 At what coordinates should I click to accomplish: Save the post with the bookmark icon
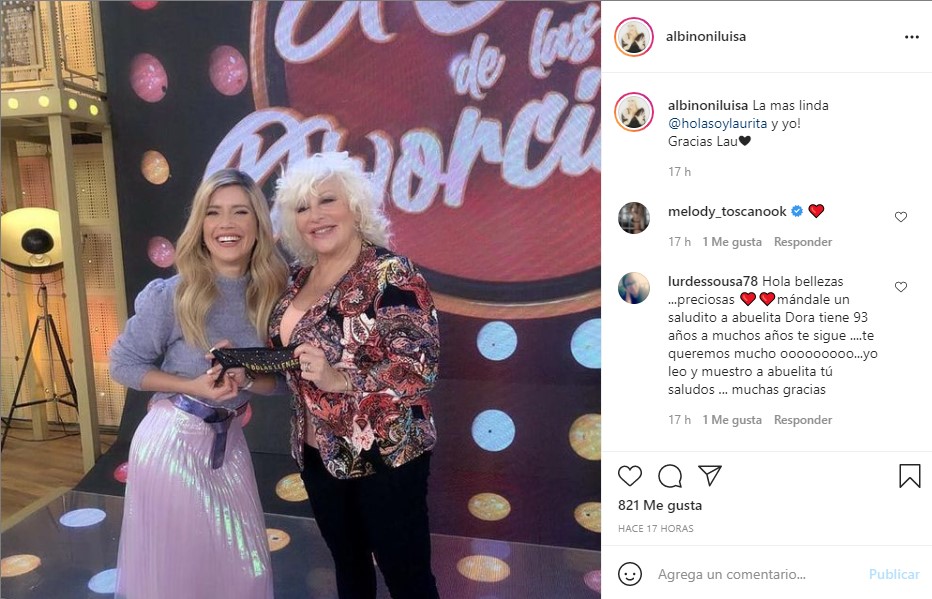pyautogui.click(x=909, y=476)
